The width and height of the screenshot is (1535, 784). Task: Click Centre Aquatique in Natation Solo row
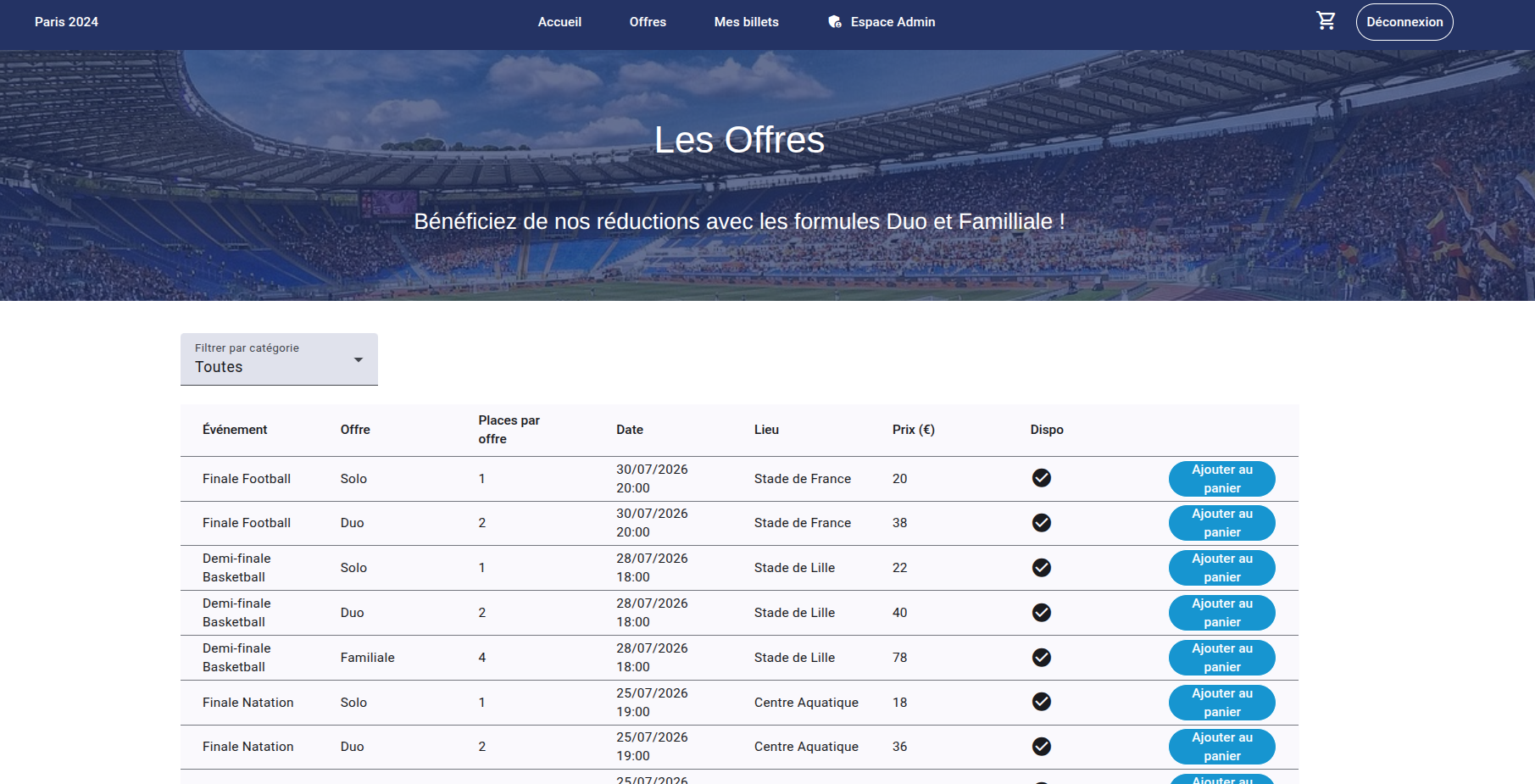click(806, 703)
